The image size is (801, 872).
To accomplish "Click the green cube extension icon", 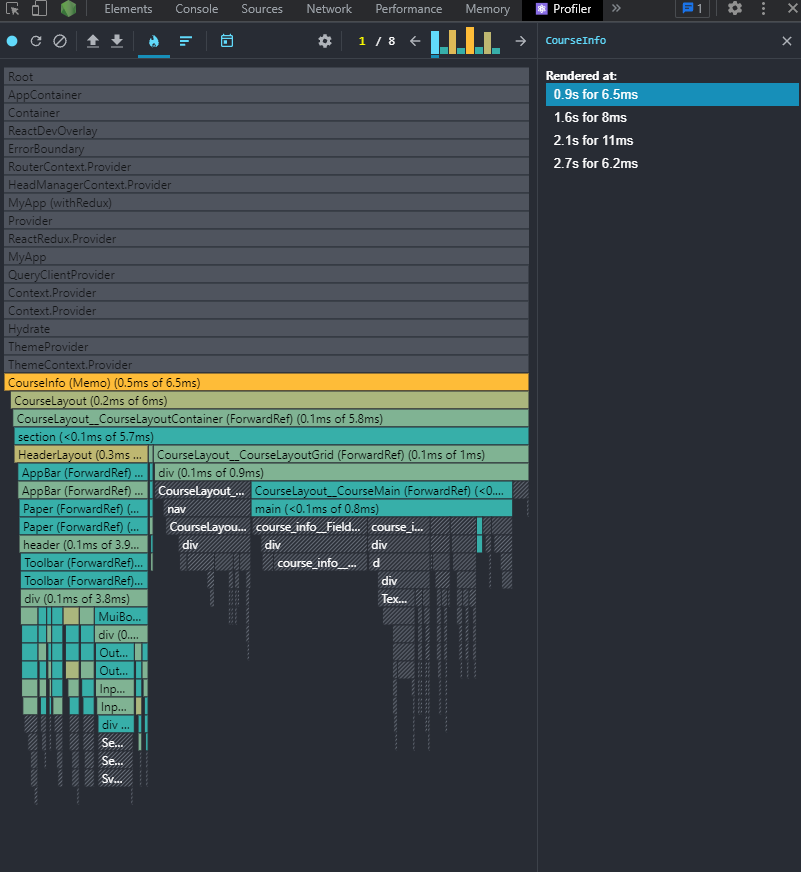I will (x=68, y=8).
